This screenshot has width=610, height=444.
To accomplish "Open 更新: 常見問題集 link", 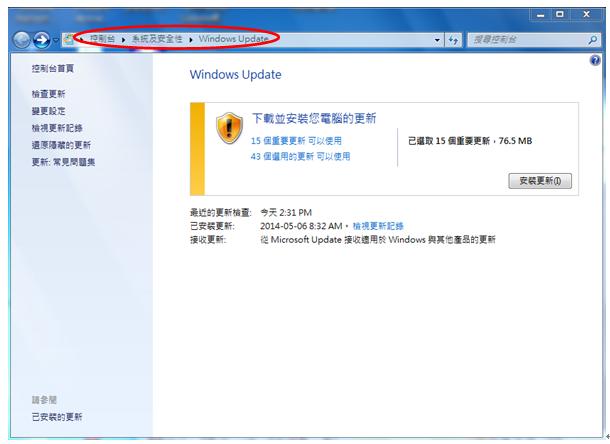I will [x=63, y=162].
